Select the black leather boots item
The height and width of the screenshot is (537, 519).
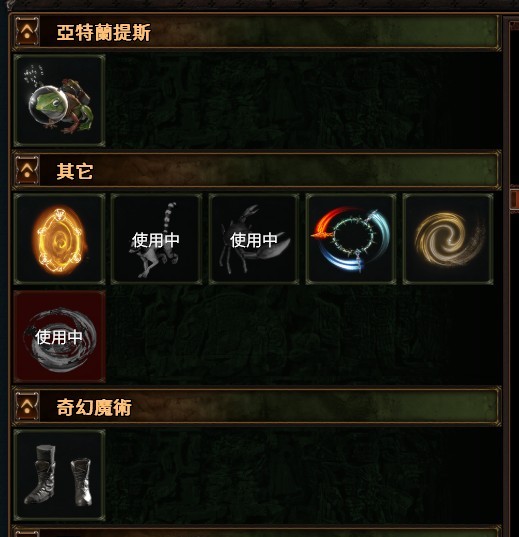click(60, 475)
